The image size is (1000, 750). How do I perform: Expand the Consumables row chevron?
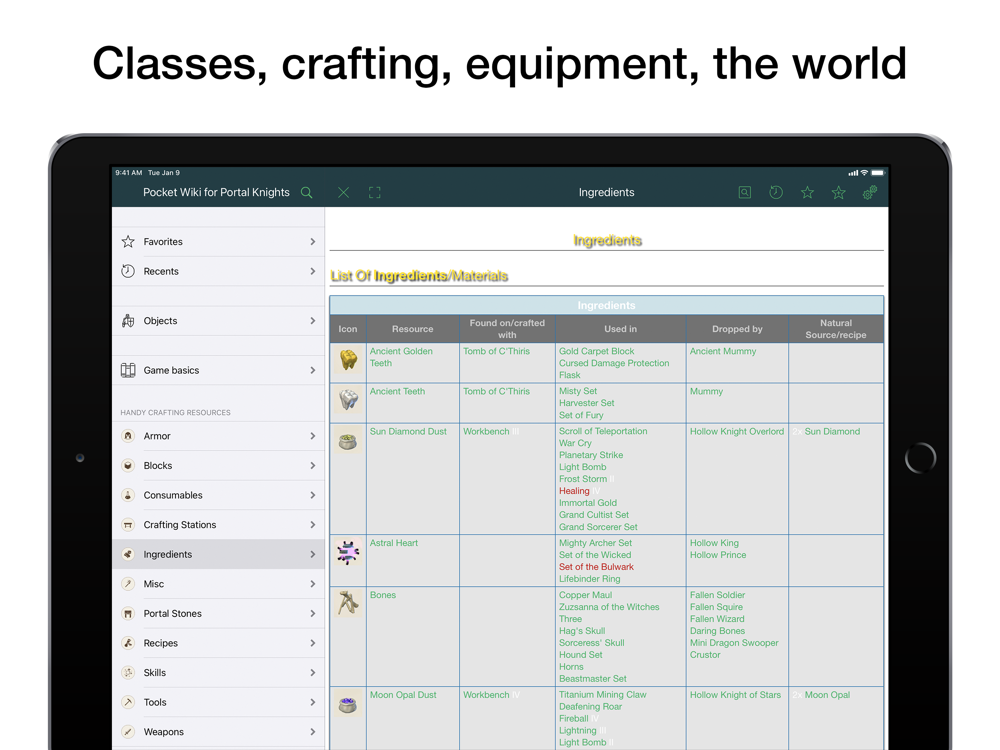tap(312, 495)
